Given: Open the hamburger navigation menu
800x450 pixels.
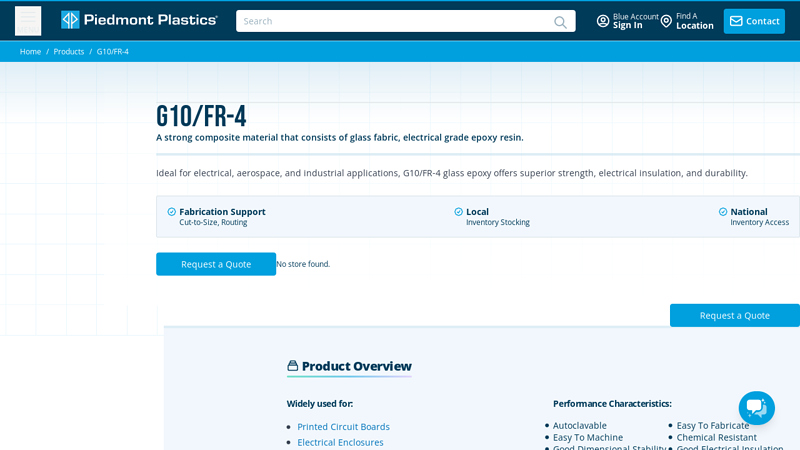Looking at the screenshot, I should (28, 21).
